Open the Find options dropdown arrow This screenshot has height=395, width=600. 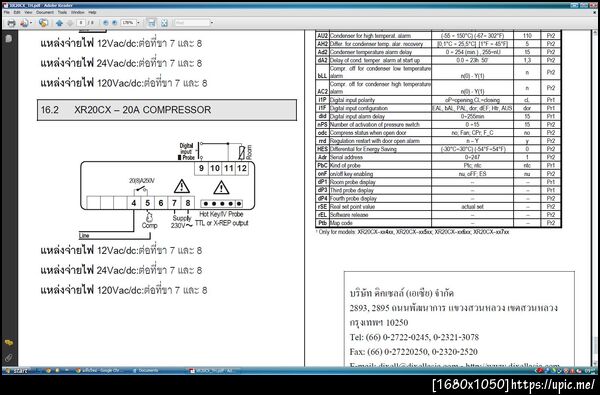[212, 23]
